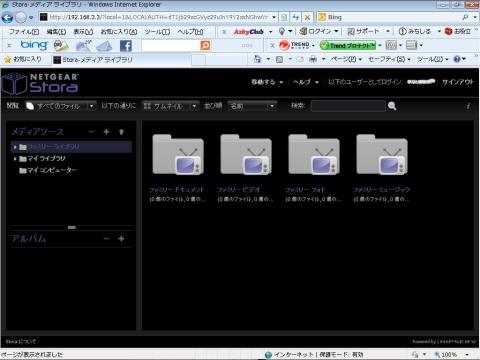Click the お役立 toolbar button
The height and width of the screenshot is (360, 480).
pos(457,31)
